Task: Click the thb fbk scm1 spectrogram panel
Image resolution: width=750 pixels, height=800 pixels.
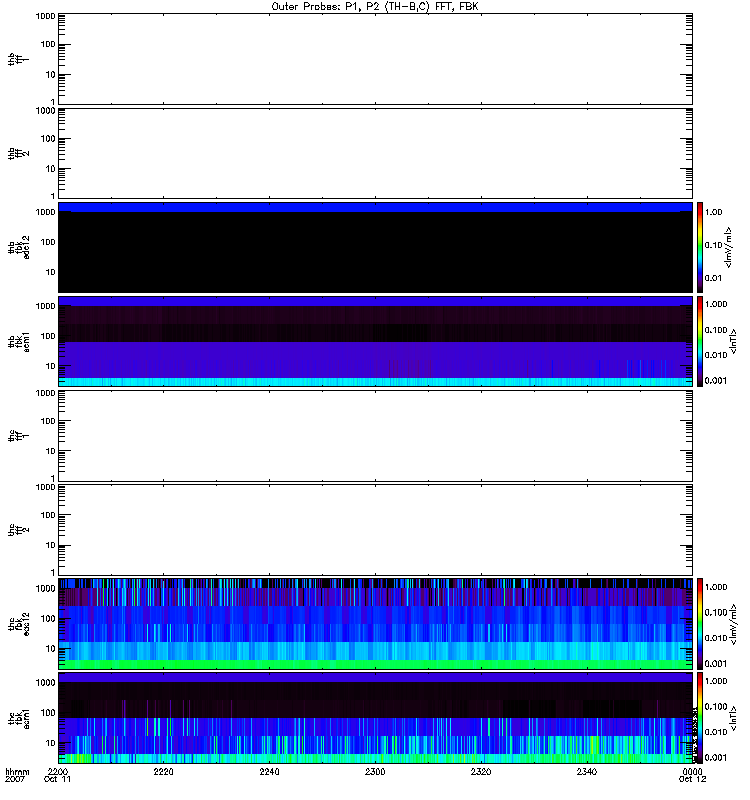Action: pyautogui.click(x=375, y=341)
